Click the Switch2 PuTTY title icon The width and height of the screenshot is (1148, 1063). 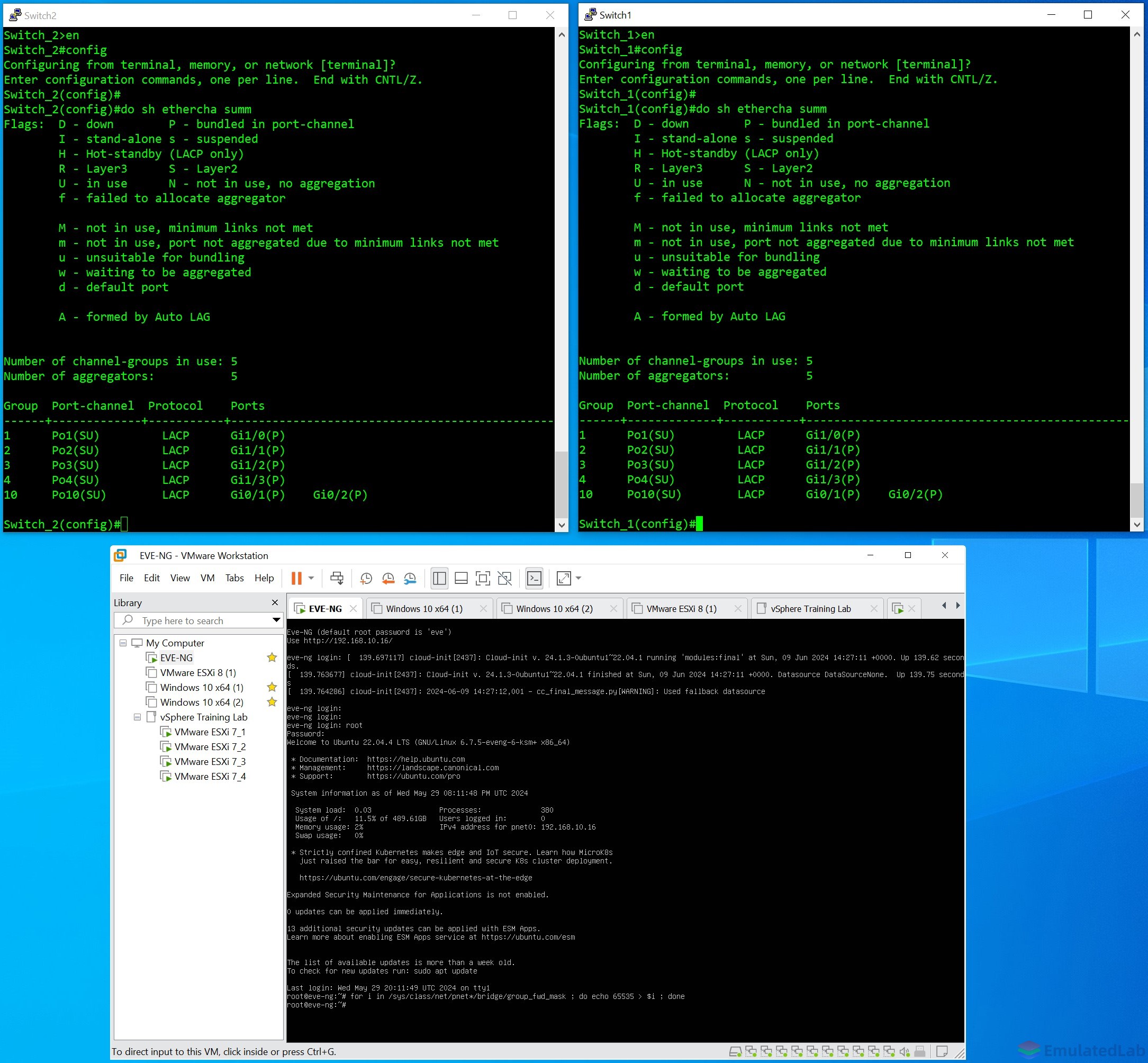[x=15, y=15]
